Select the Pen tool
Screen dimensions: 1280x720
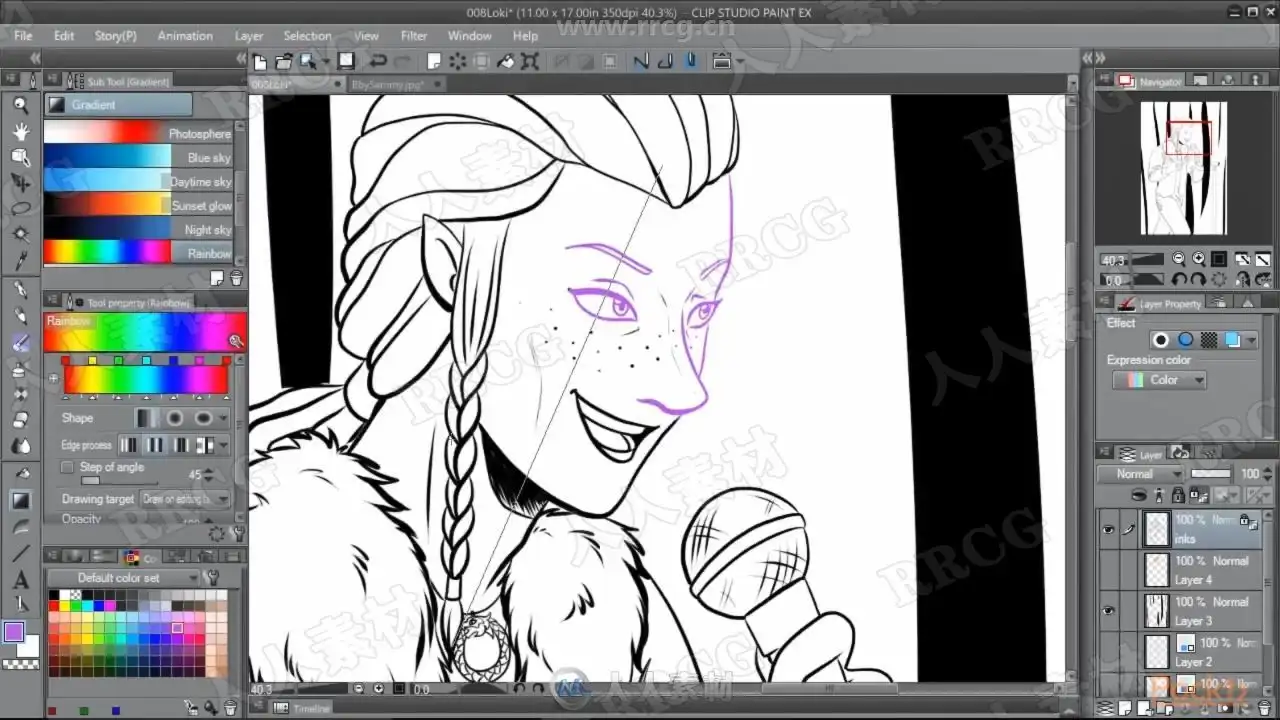[x=20, y=291]
